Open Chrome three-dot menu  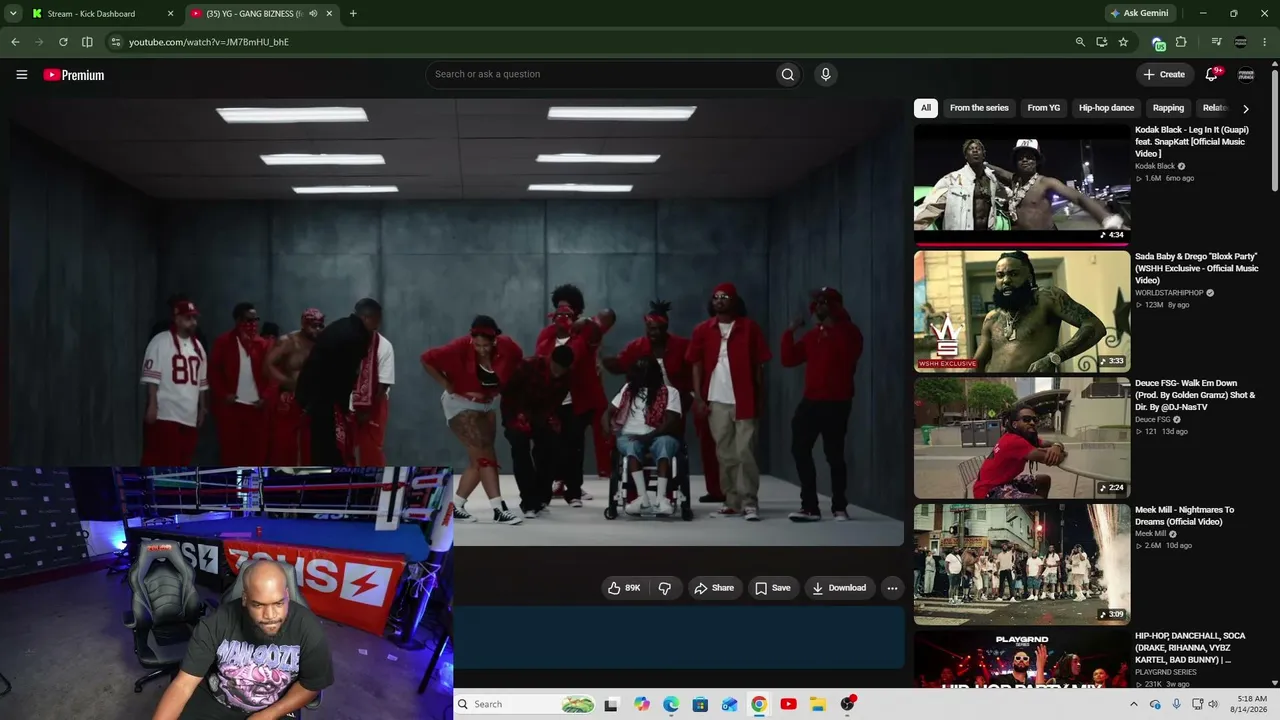pos(1265,42)
